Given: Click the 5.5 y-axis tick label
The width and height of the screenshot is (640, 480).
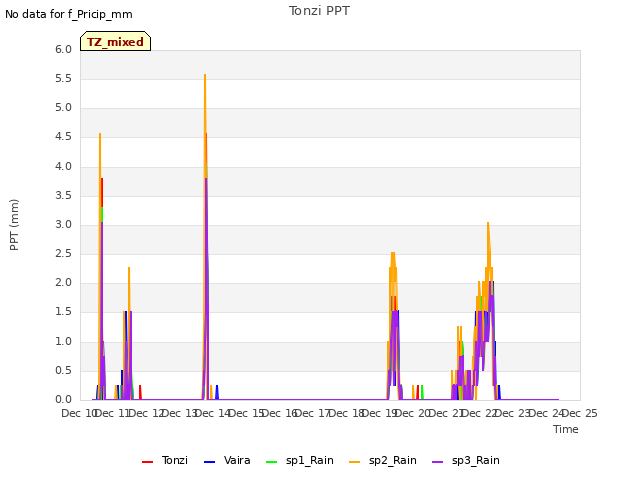Looking at the screenshot, I should click(x=63, y=78).
